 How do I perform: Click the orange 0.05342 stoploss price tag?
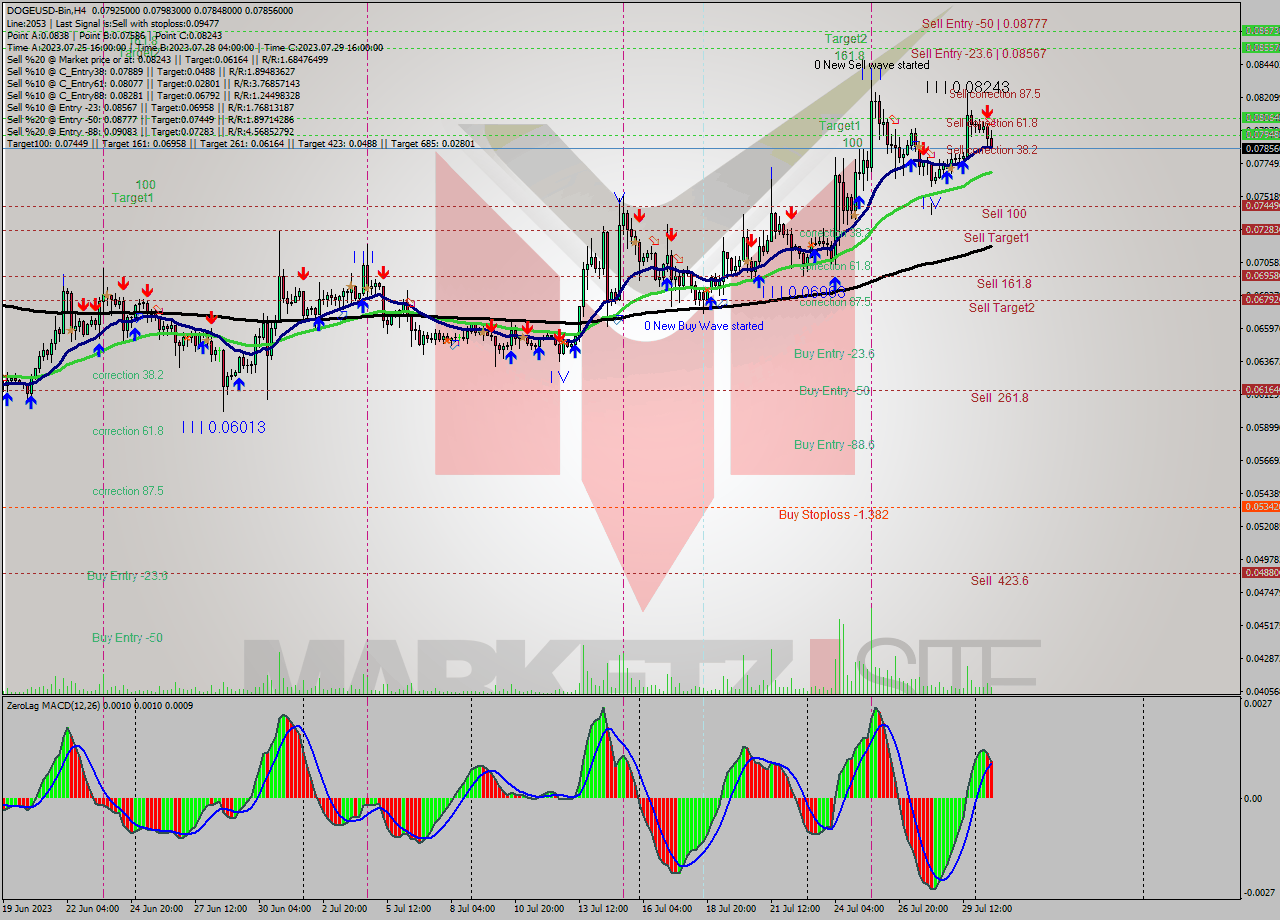pos(1260,506)
